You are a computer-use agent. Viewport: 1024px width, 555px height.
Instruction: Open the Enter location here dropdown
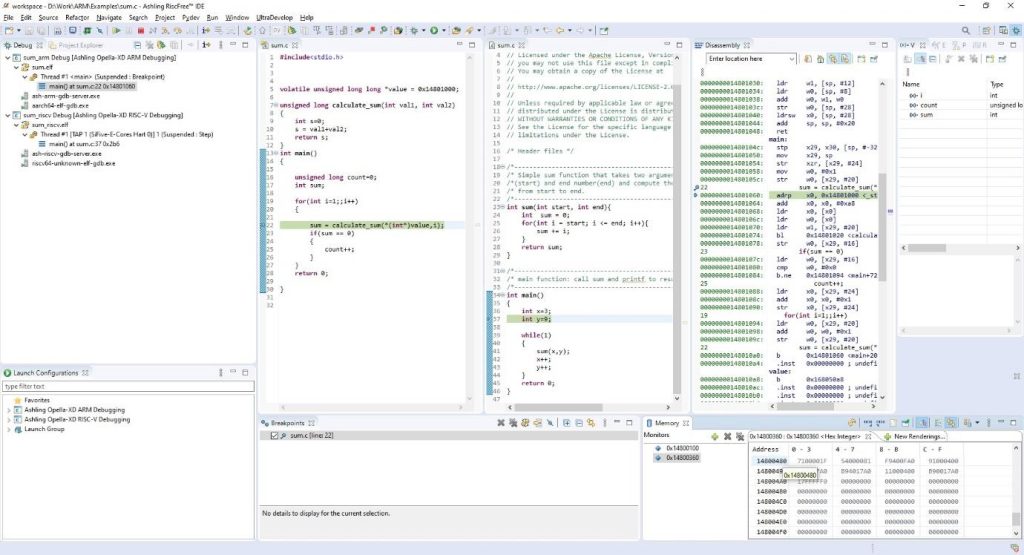click(792, 59)
